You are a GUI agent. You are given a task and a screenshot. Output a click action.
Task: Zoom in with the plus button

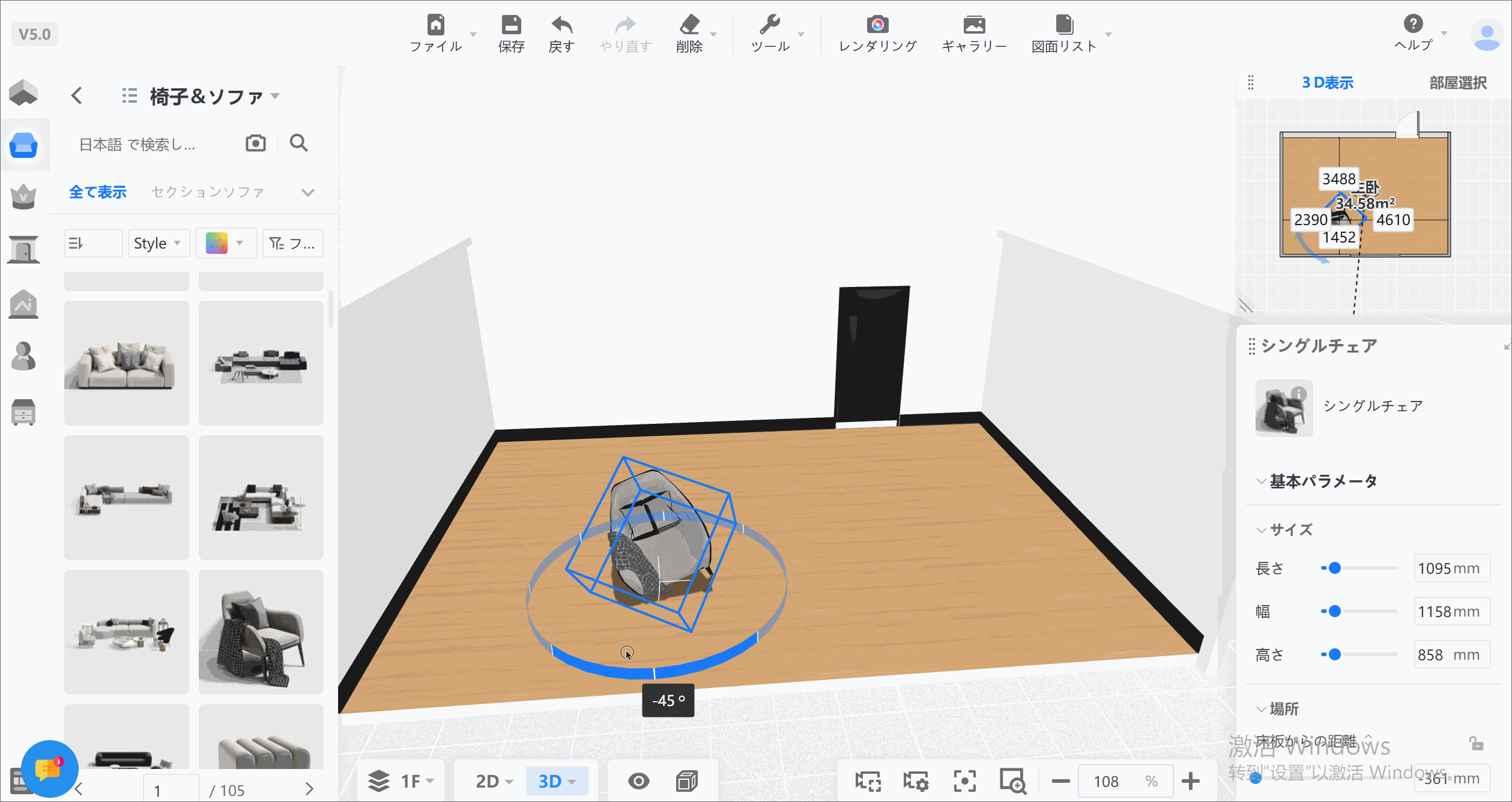[1191, 782]
